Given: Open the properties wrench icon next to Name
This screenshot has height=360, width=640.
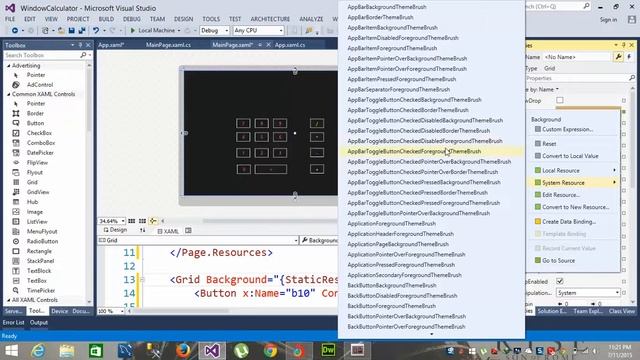Looking at the screenshot, I should 618,57.
